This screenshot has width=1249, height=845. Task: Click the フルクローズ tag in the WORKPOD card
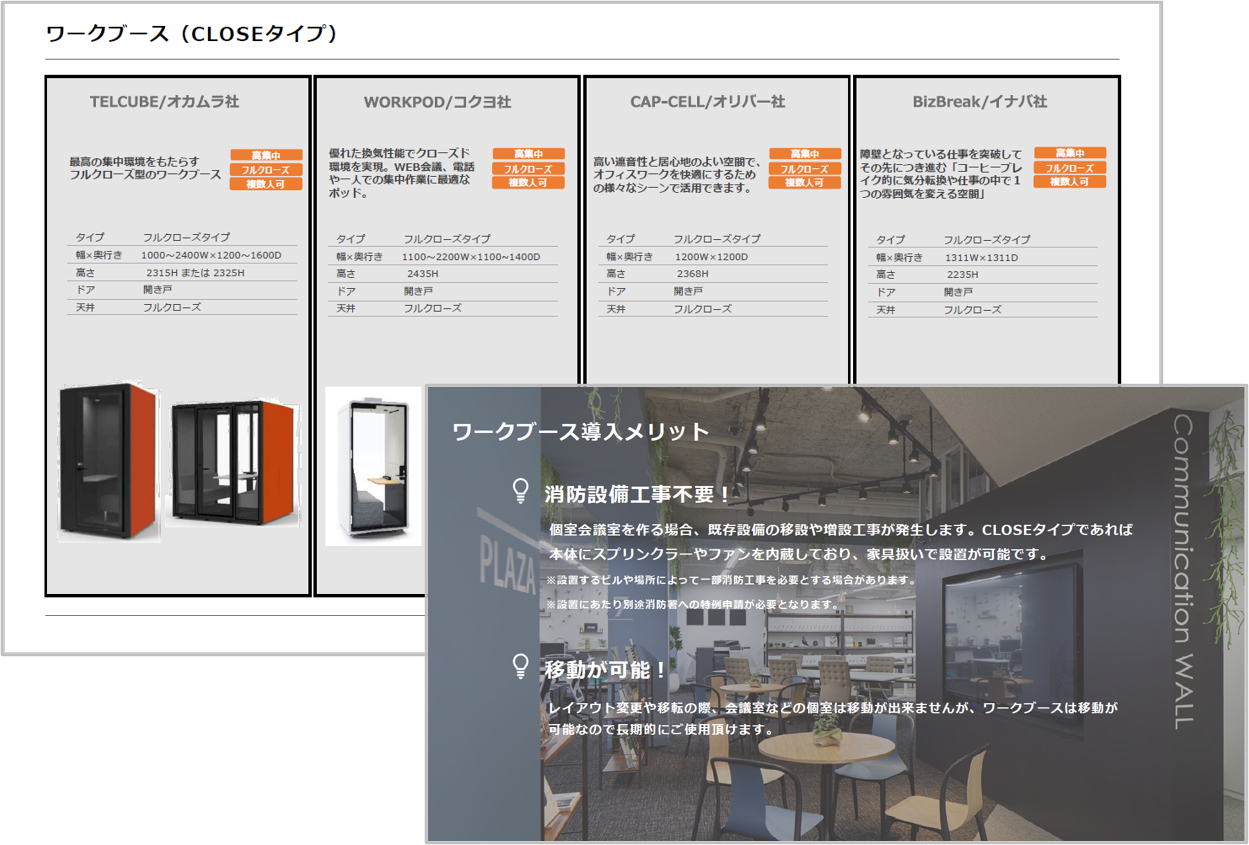(528, 169)
